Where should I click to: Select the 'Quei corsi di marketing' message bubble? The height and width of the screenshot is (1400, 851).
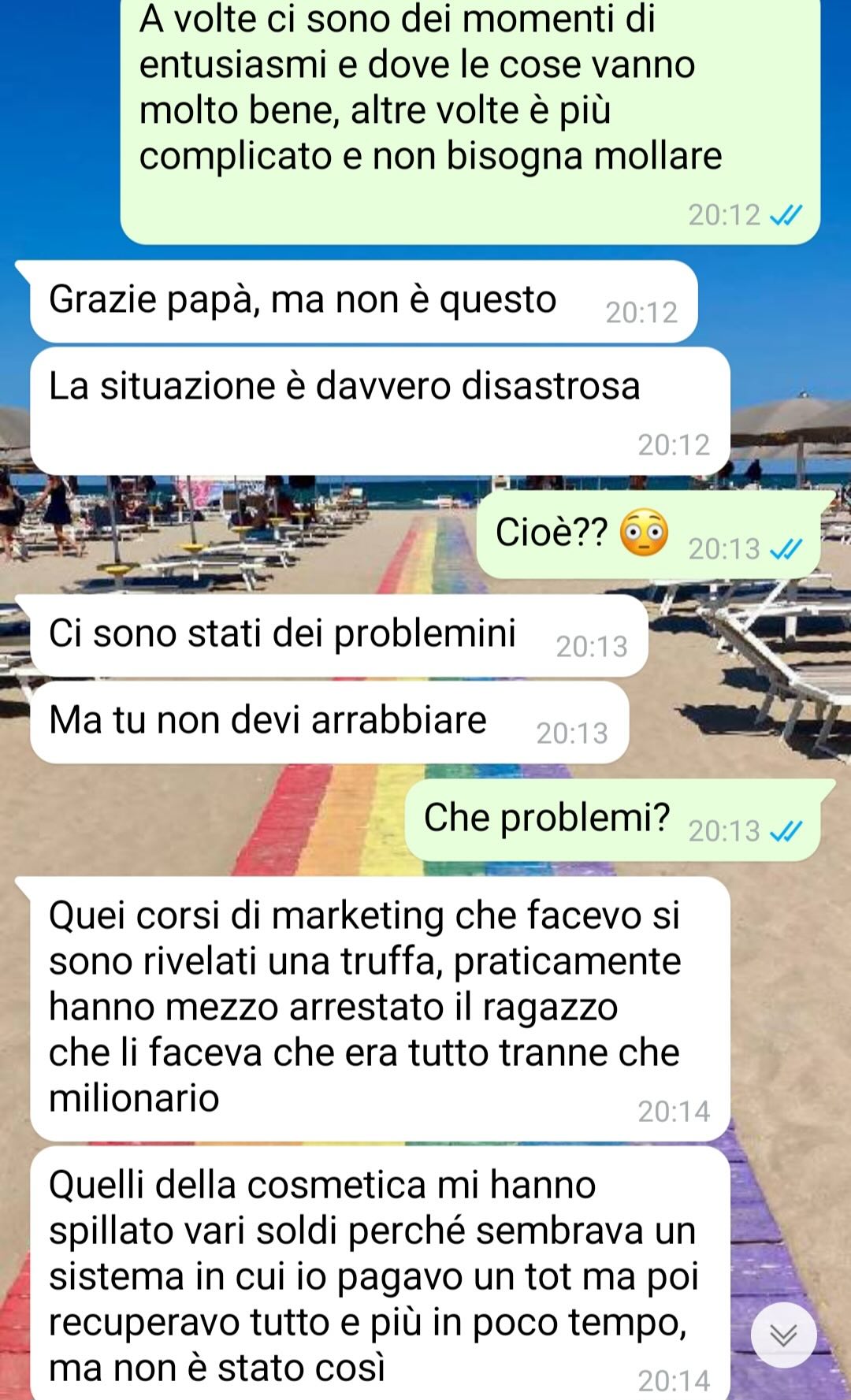(x=380, y=1009)
